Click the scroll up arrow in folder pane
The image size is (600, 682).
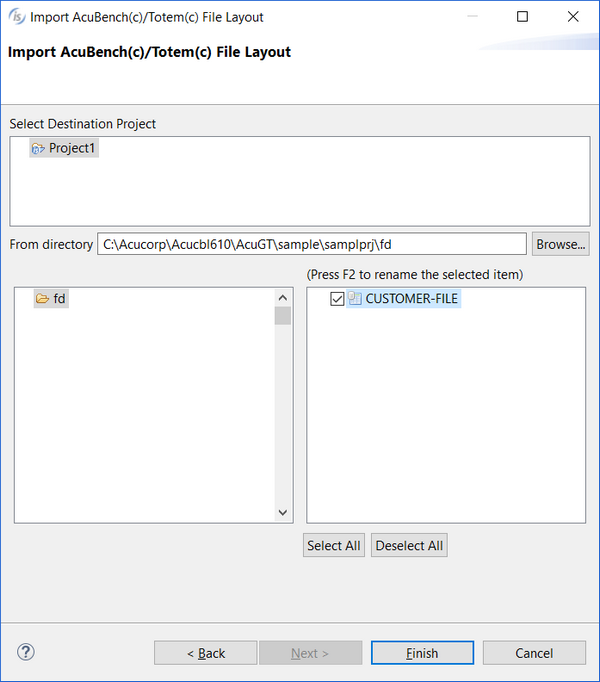coord(283,298)
